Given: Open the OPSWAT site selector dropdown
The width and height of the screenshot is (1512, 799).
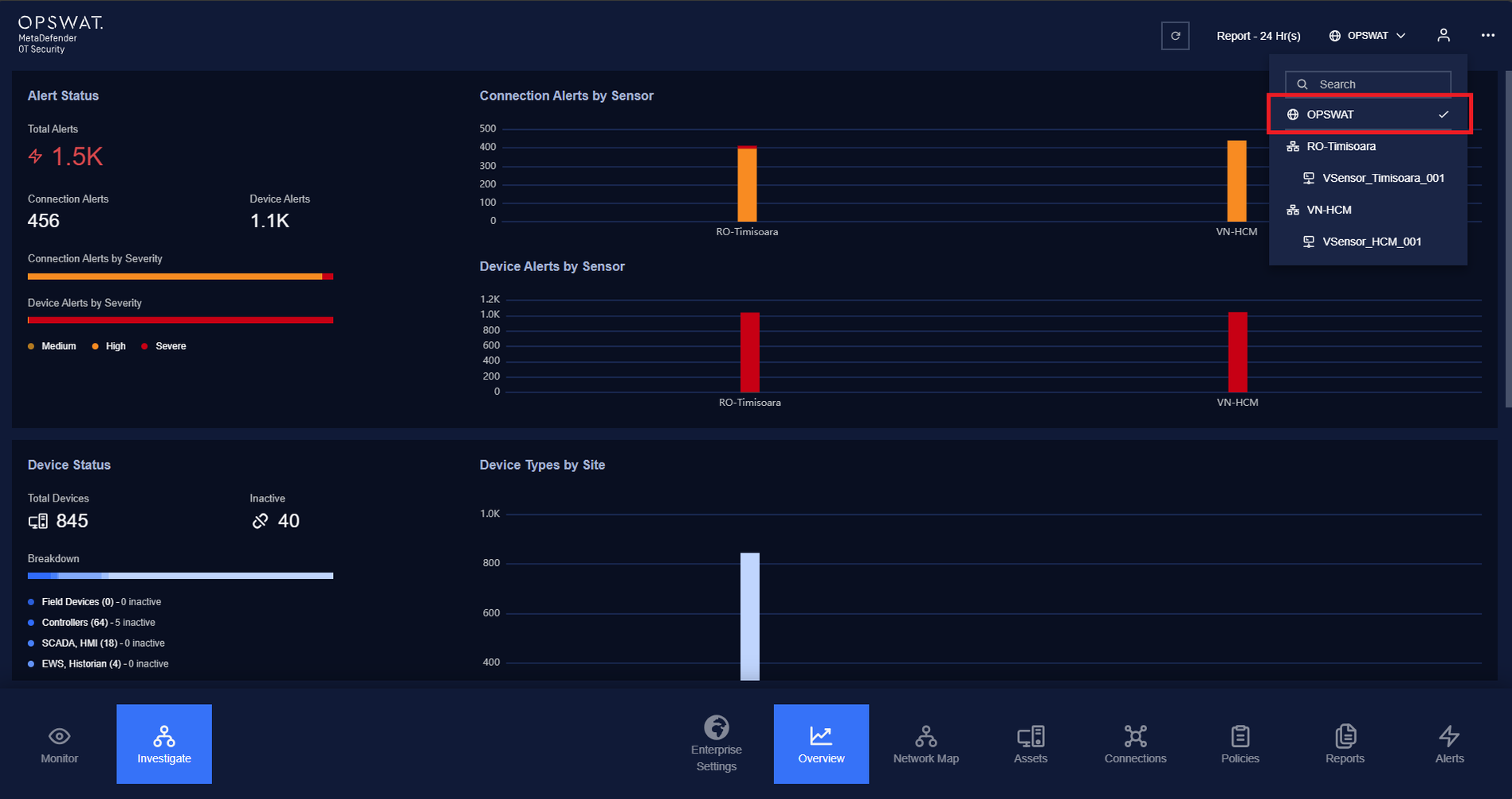Looking at the screenshot, I should click(1367, 36).
